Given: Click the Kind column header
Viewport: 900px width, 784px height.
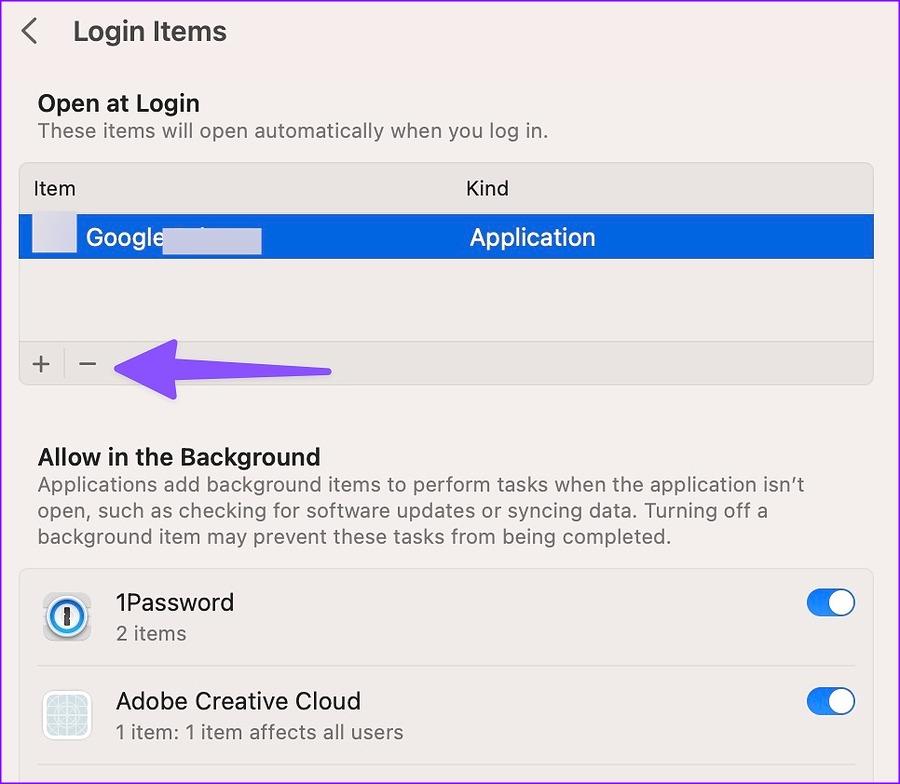Looking at the screenshot, I should pyautogui.click(x=487, y=188).
